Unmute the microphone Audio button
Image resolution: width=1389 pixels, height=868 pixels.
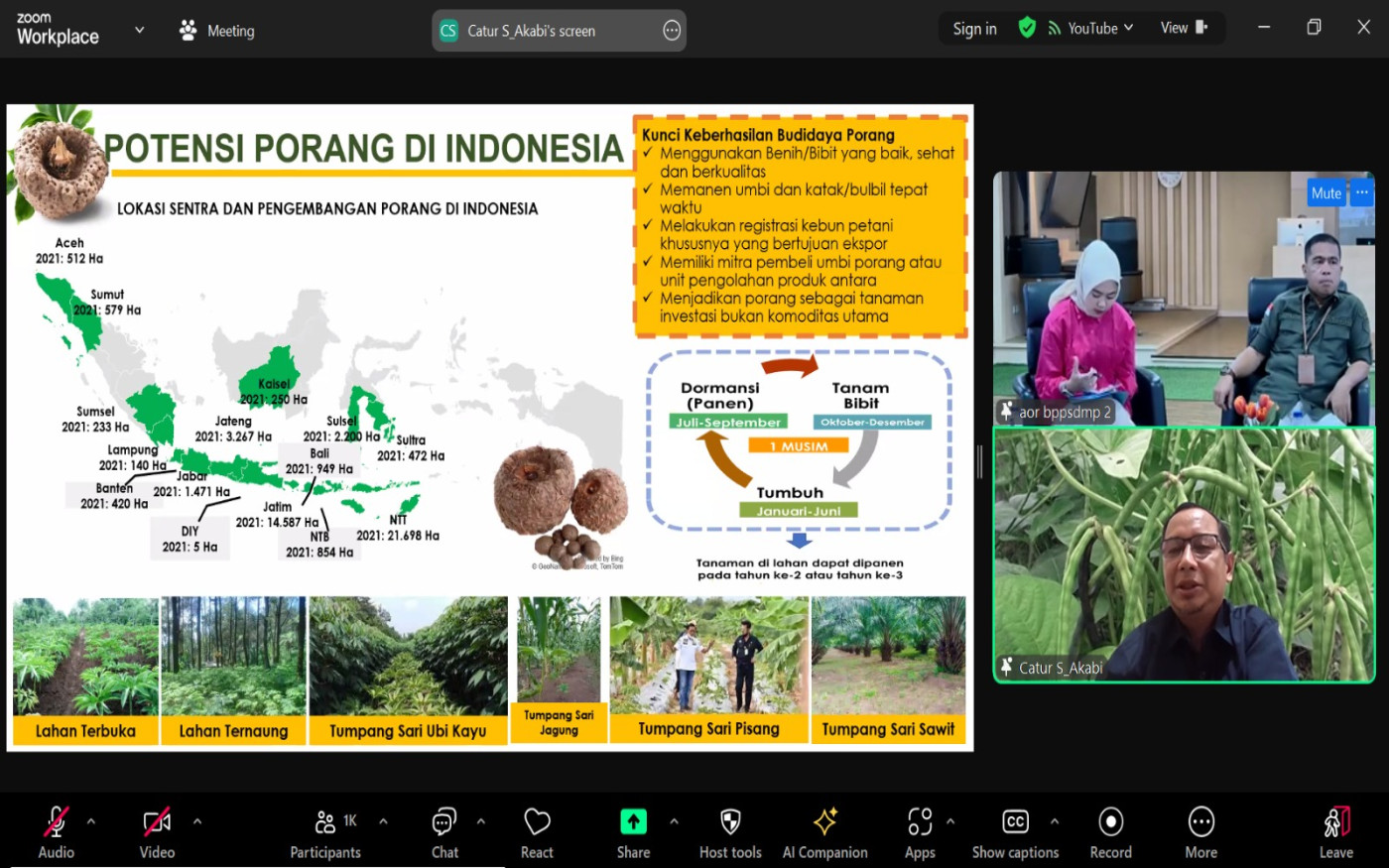(x=56, y=832)
